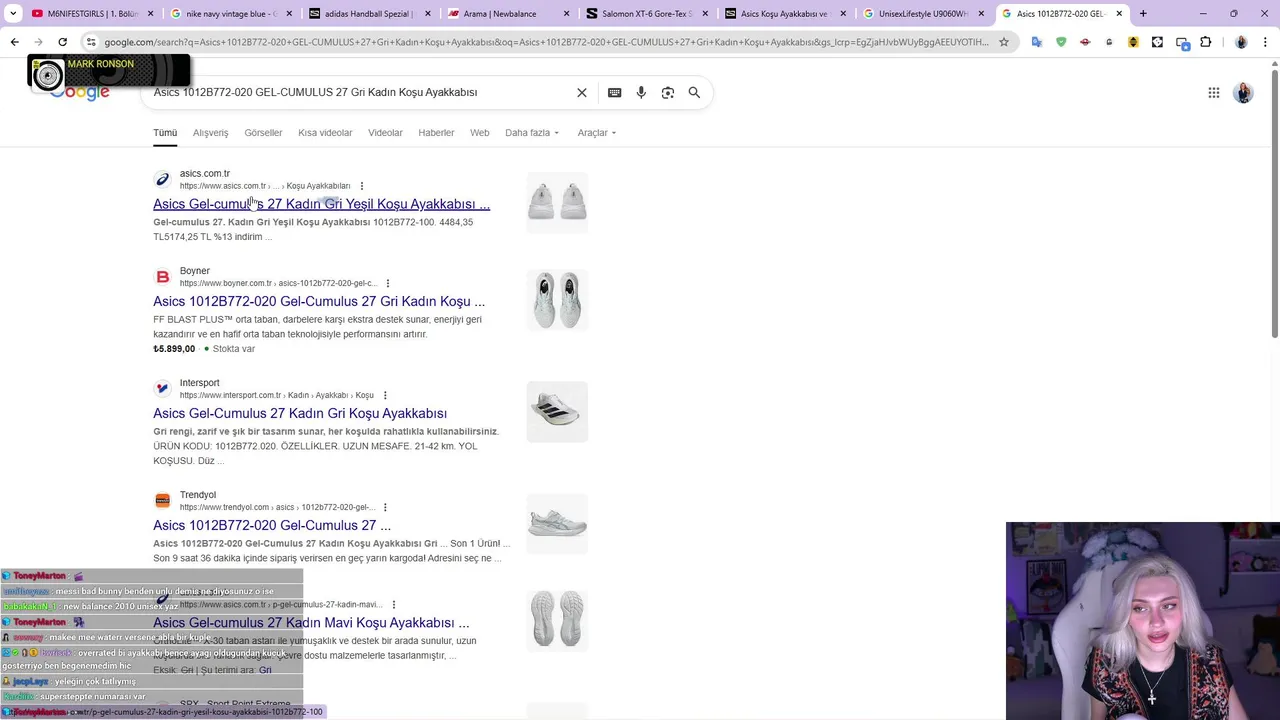Expand the Araçlar tools dropdown
Screen dimensions: 1280x720
click(596, 133)
